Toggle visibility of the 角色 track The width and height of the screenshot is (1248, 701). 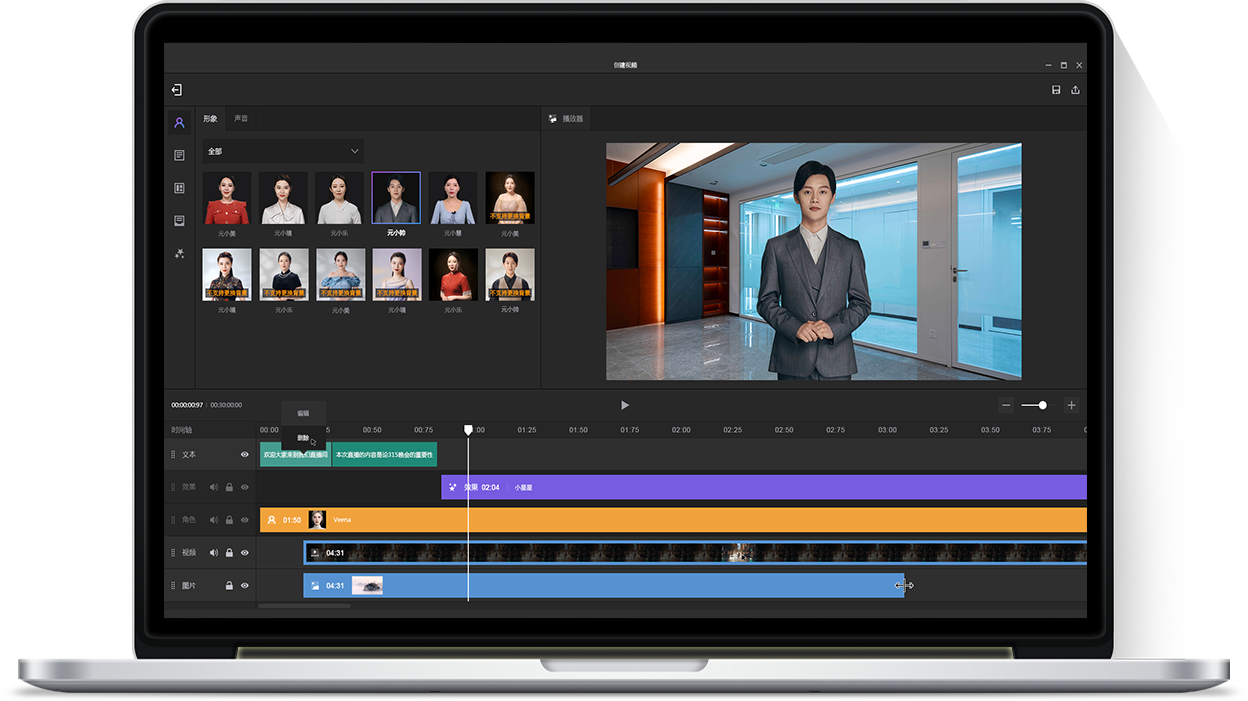click(244, 520)
